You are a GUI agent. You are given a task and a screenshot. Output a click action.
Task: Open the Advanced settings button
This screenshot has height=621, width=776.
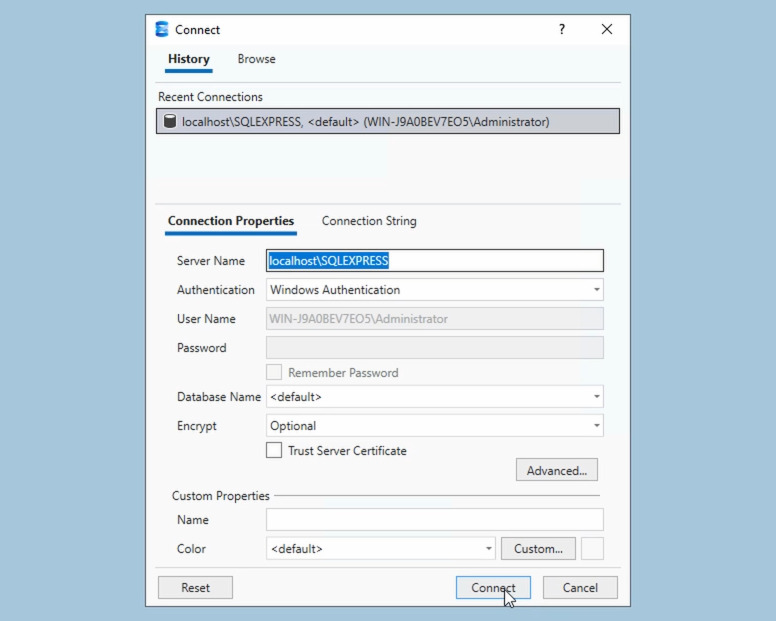pyautogui.click(x=557, y=470)
